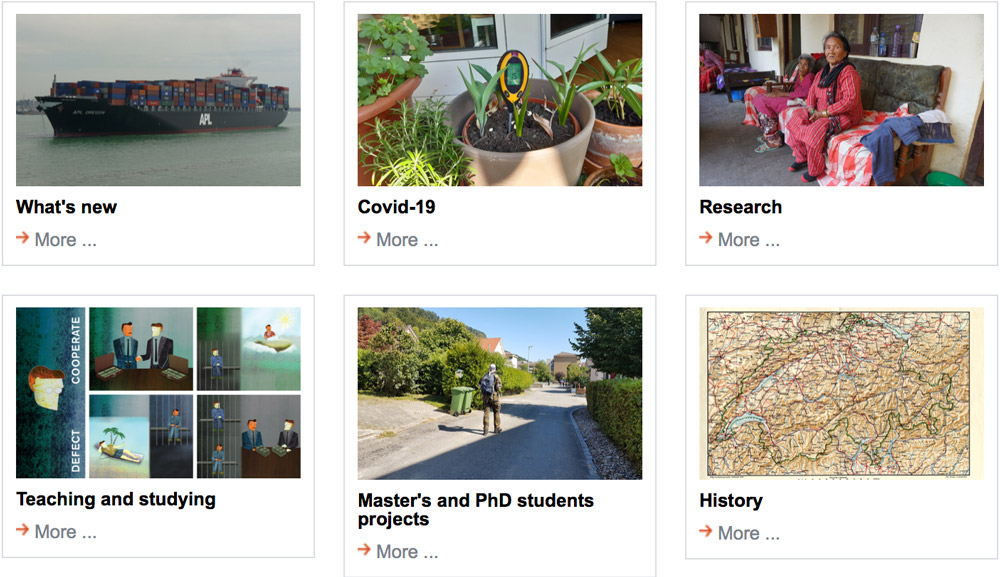Follow the "More ..." link for What's new
This screenshot has height=577, width=1000.
65,240
